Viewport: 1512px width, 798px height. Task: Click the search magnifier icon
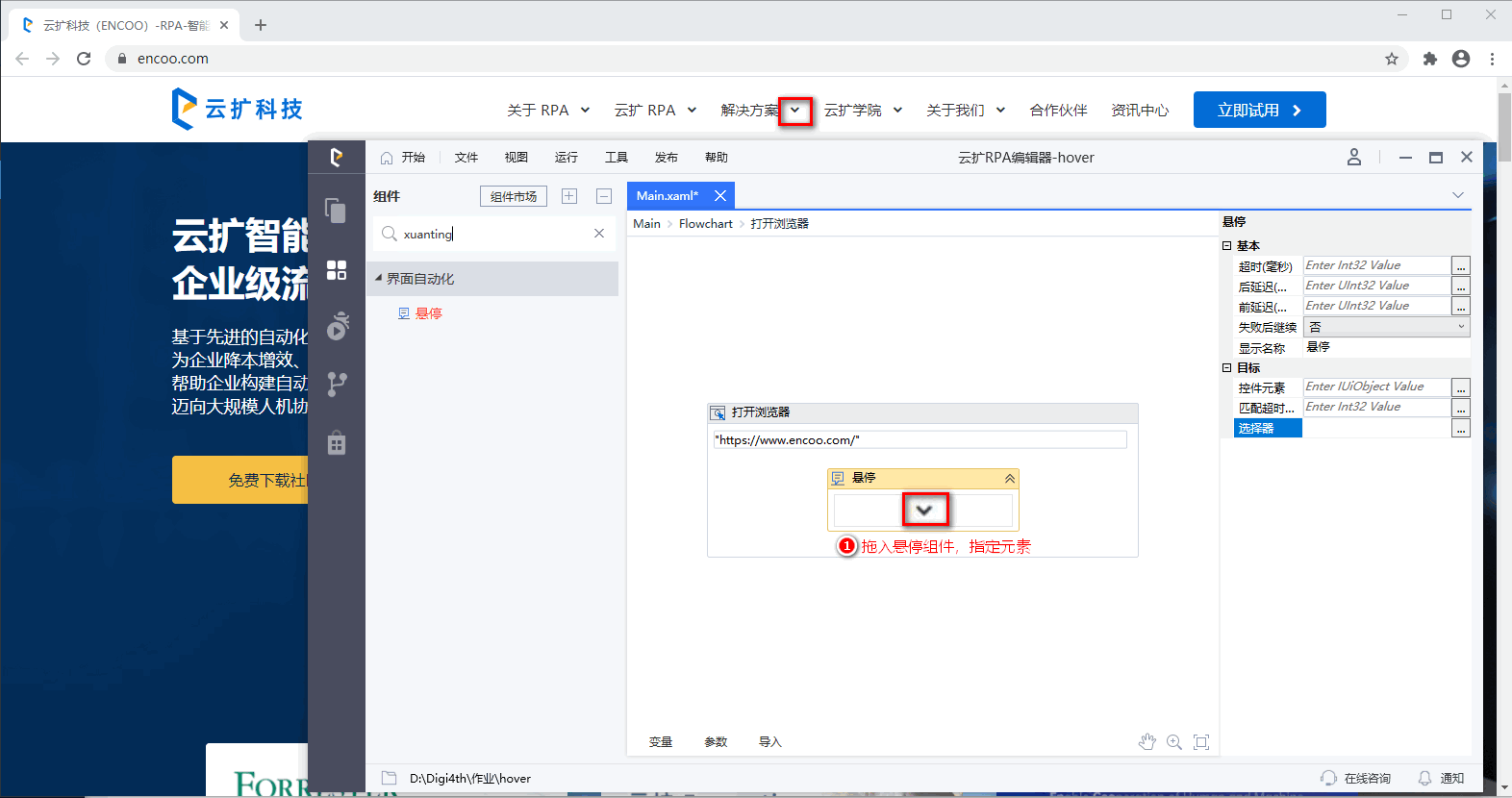click(389, 234)
